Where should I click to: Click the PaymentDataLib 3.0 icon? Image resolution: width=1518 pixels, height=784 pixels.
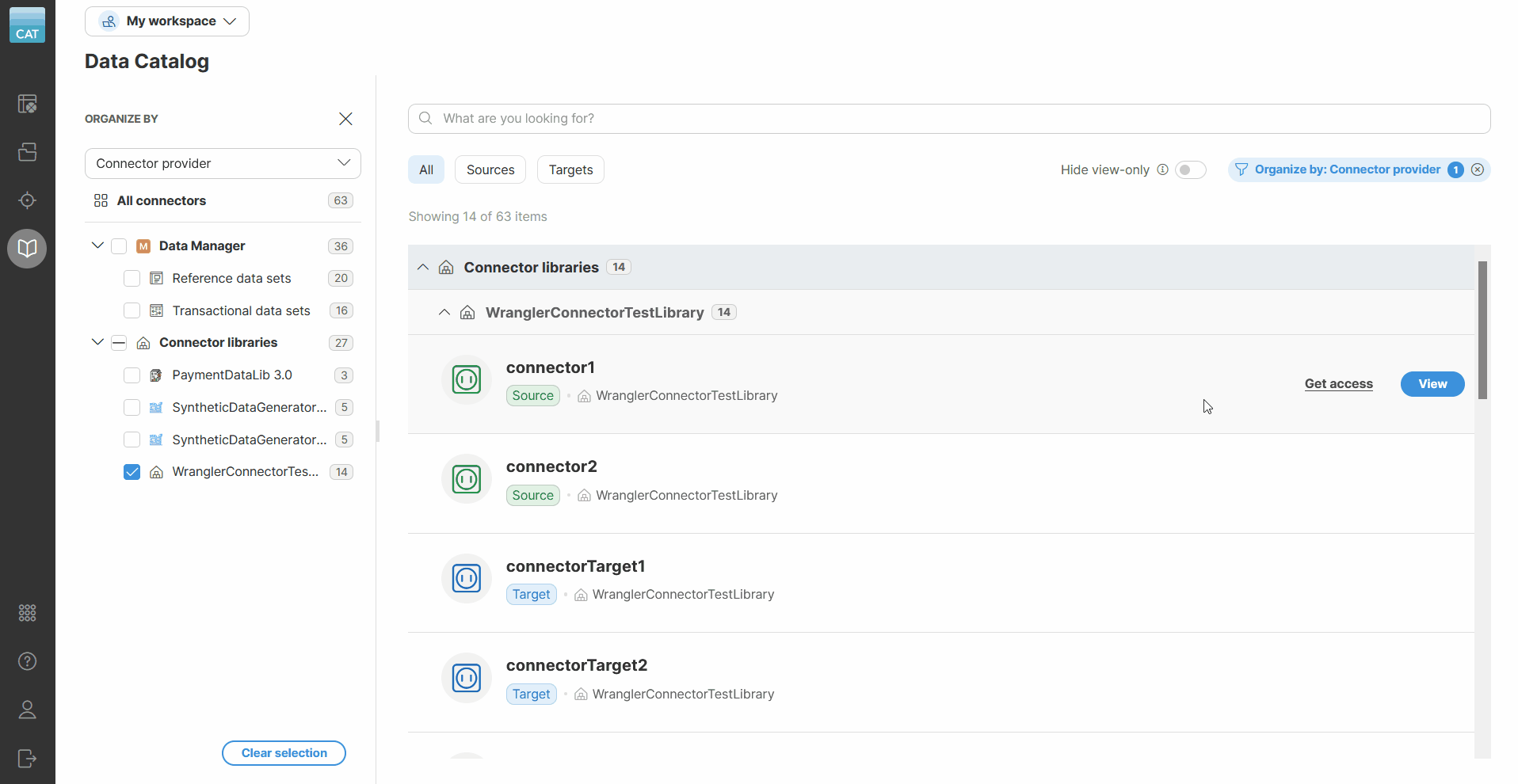coord(156,375)
